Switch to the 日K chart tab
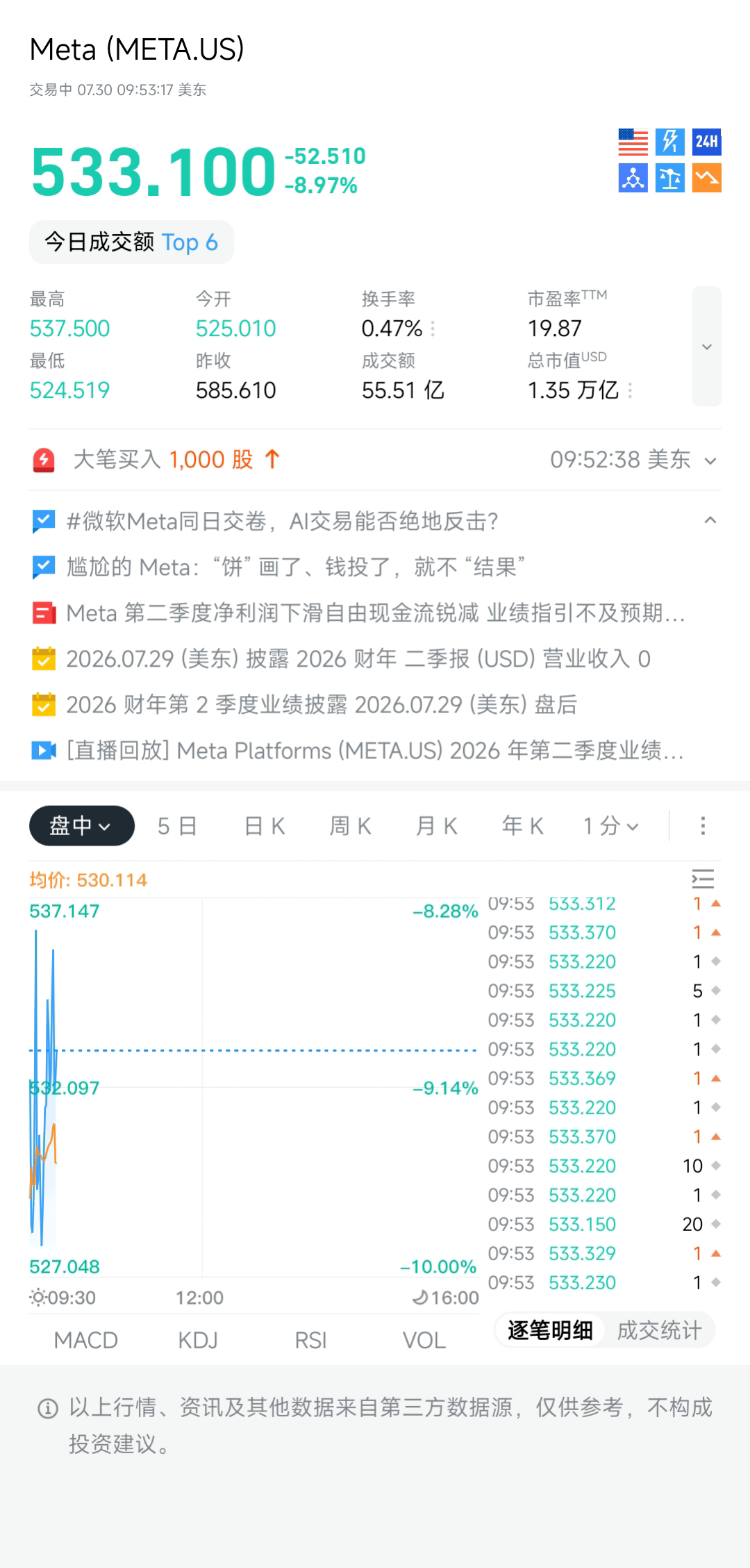Viewport: 750px width, 1568px height. [x=265, y=826]
